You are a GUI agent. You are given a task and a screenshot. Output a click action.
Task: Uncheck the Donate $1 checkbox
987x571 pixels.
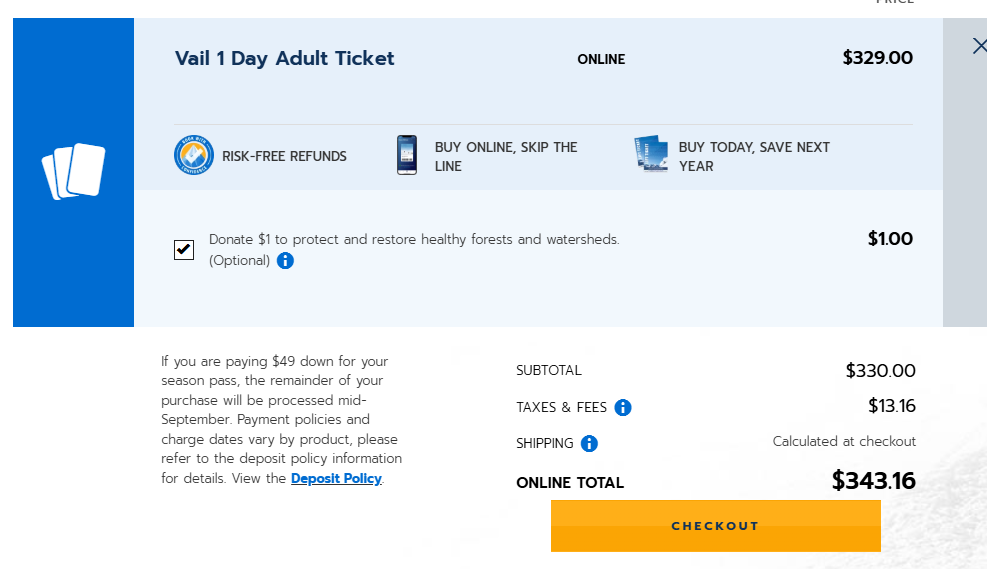(184, 250)
